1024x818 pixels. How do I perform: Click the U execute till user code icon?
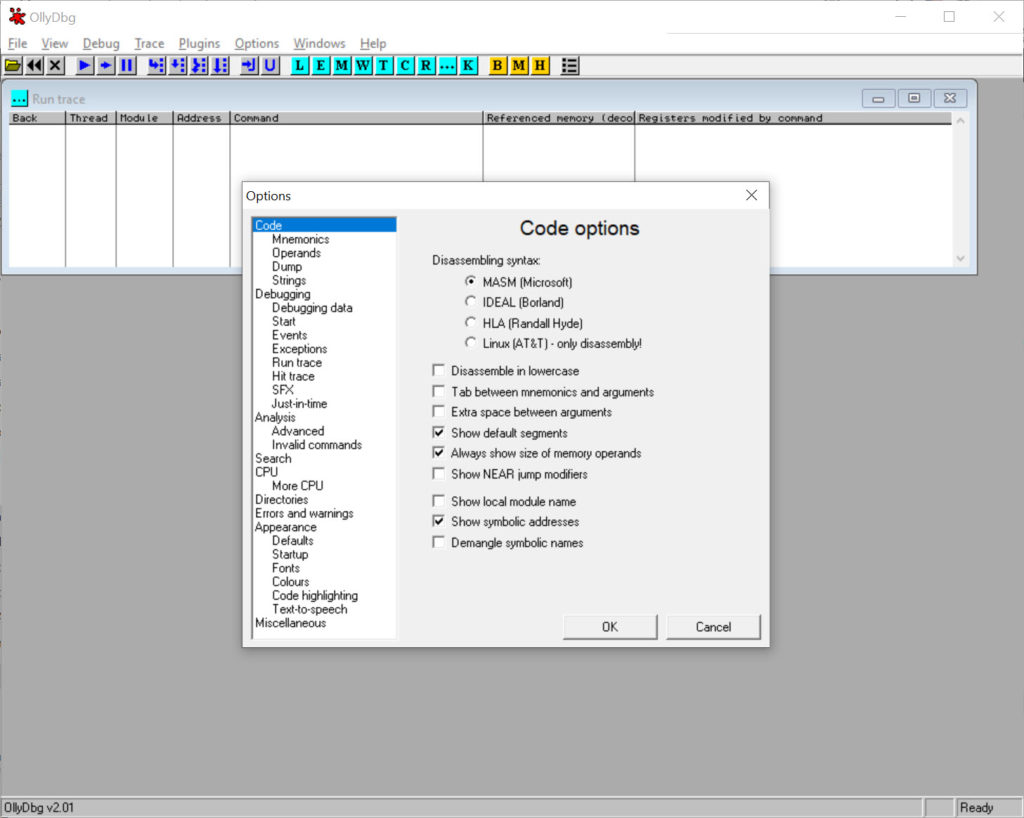coord(270,65)
